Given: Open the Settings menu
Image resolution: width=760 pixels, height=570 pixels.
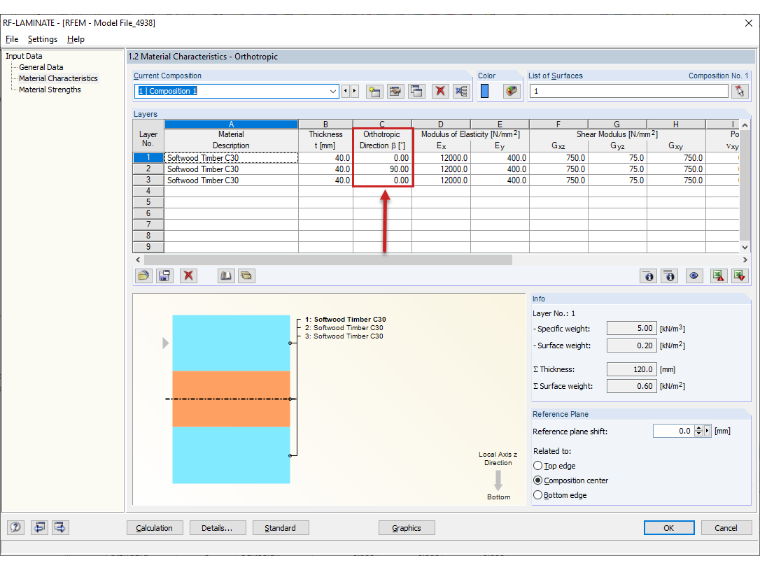Looking at the screenshot, I should (42, 39).
